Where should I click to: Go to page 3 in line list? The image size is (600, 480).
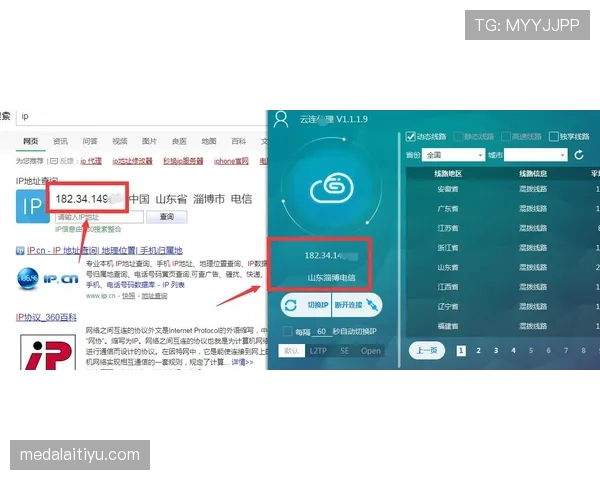click(x=496, y=350)
